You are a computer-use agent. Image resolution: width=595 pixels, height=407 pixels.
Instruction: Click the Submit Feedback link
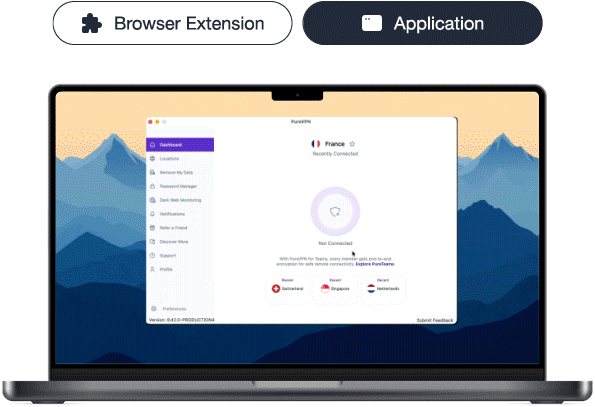435,320
